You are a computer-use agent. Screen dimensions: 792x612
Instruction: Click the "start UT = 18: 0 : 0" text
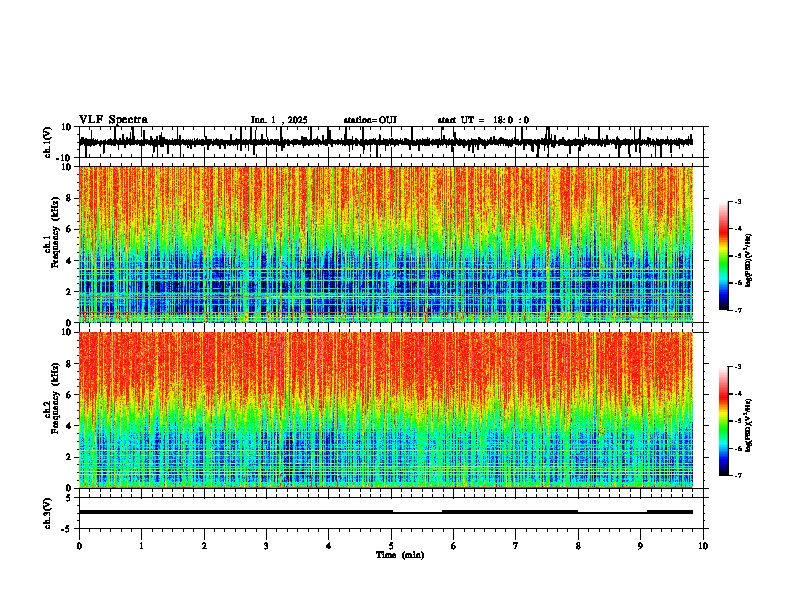(x=483, y=120)
